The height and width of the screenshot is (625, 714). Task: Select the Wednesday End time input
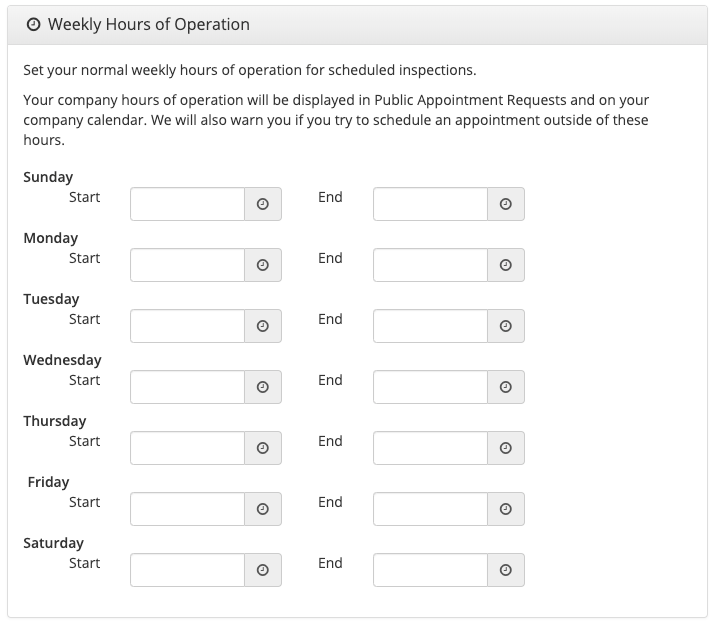click(x=431, y=387)
